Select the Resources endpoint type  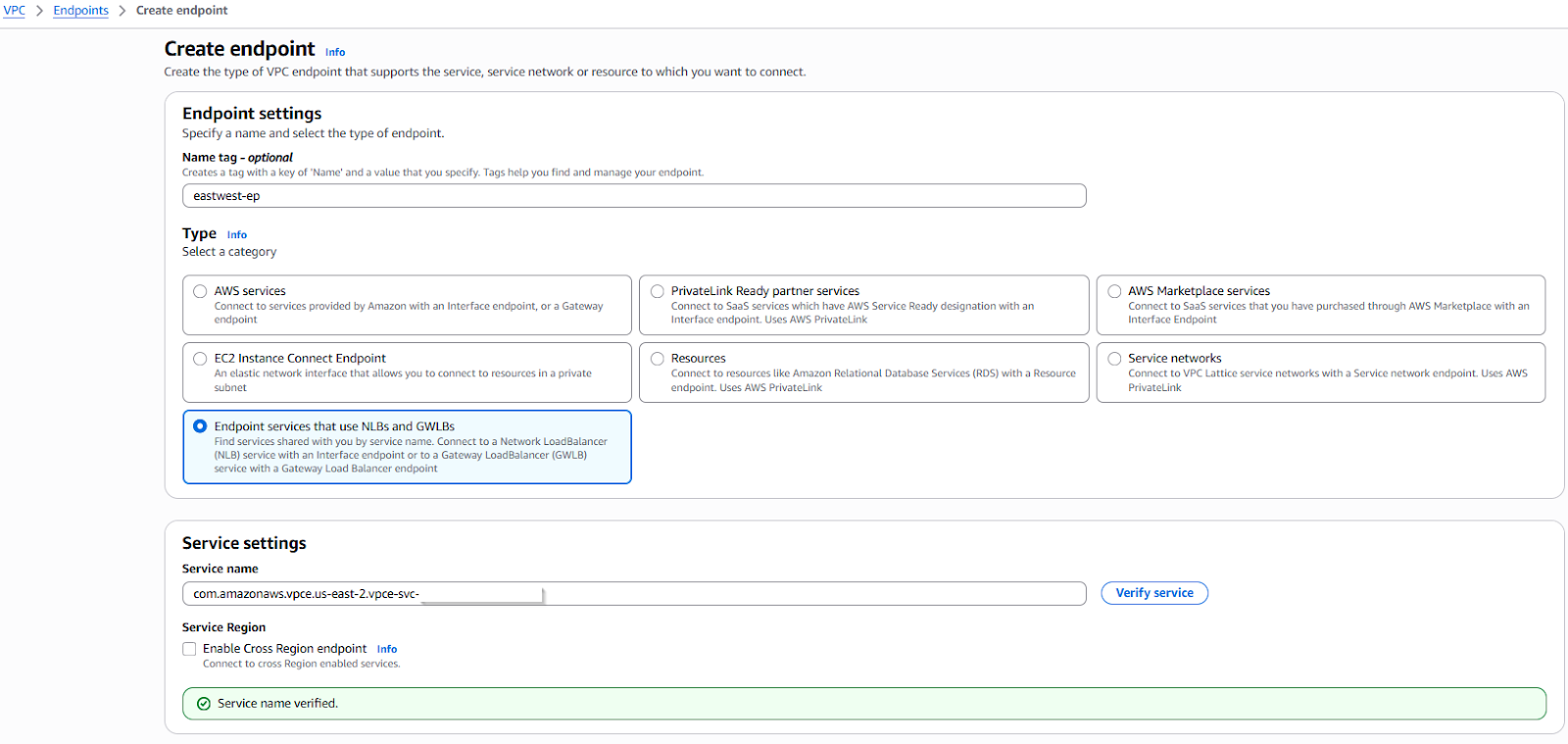pos(658,359)
